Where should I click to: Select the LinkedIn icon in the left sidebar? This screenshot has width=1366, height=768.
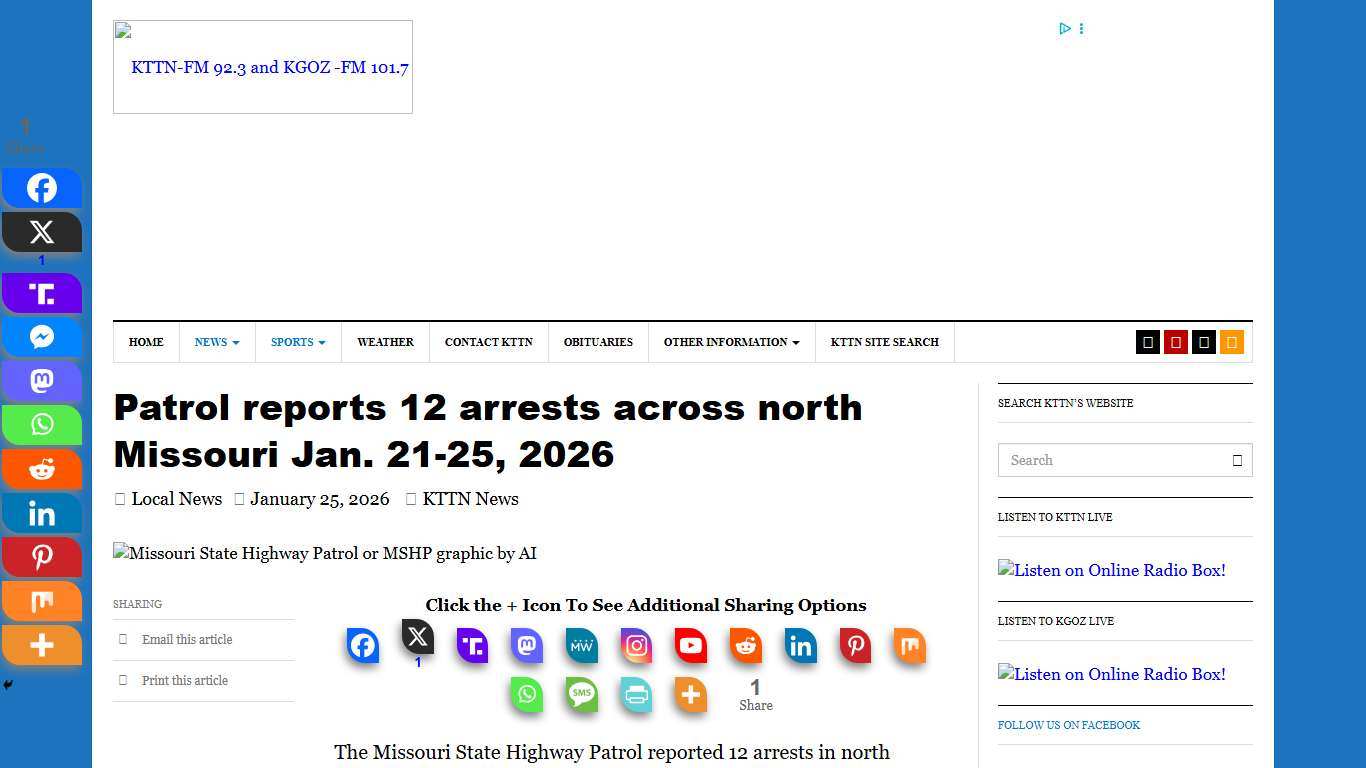coord(42,513)
